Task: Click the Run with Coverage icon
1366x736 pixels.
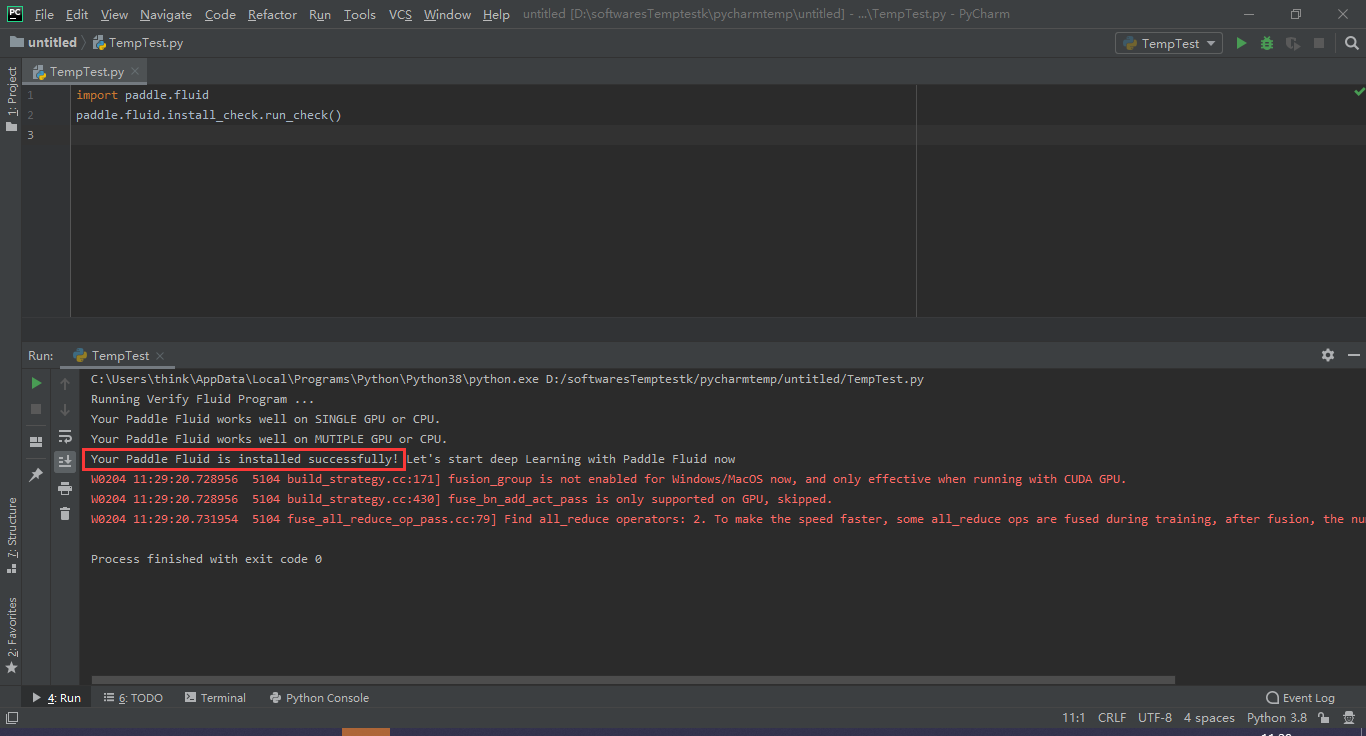Action: click(x=1293, y=43)
